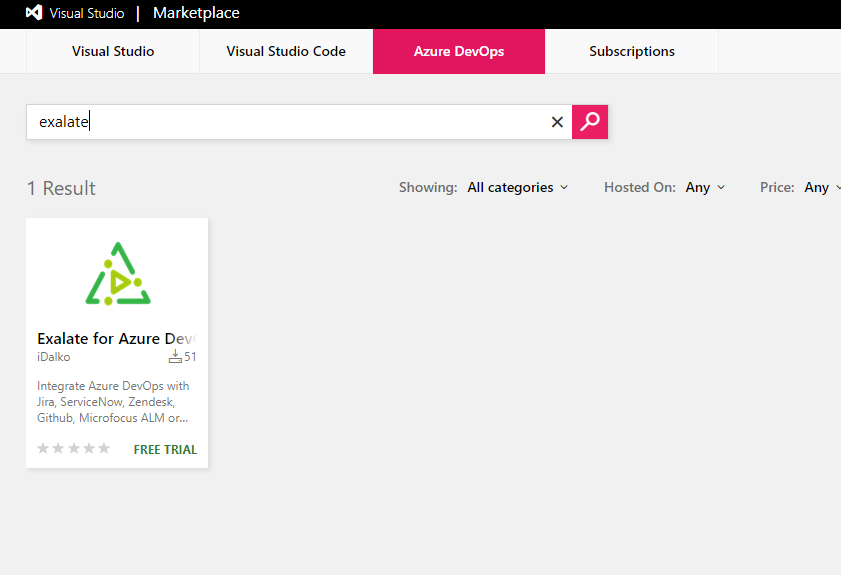Switch to the Visual Studio tab
Screen dimensions: 841x575
pyautogui.click(x=113, y=51)
